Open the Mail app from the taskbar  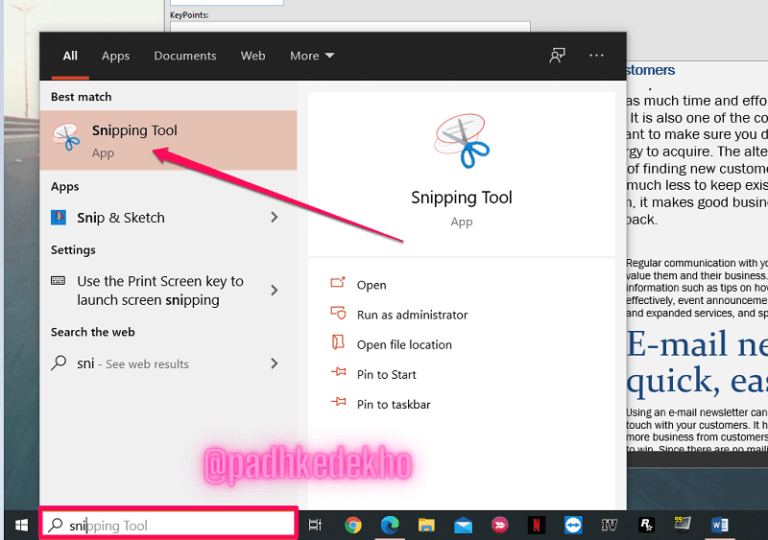pos(463,526)
